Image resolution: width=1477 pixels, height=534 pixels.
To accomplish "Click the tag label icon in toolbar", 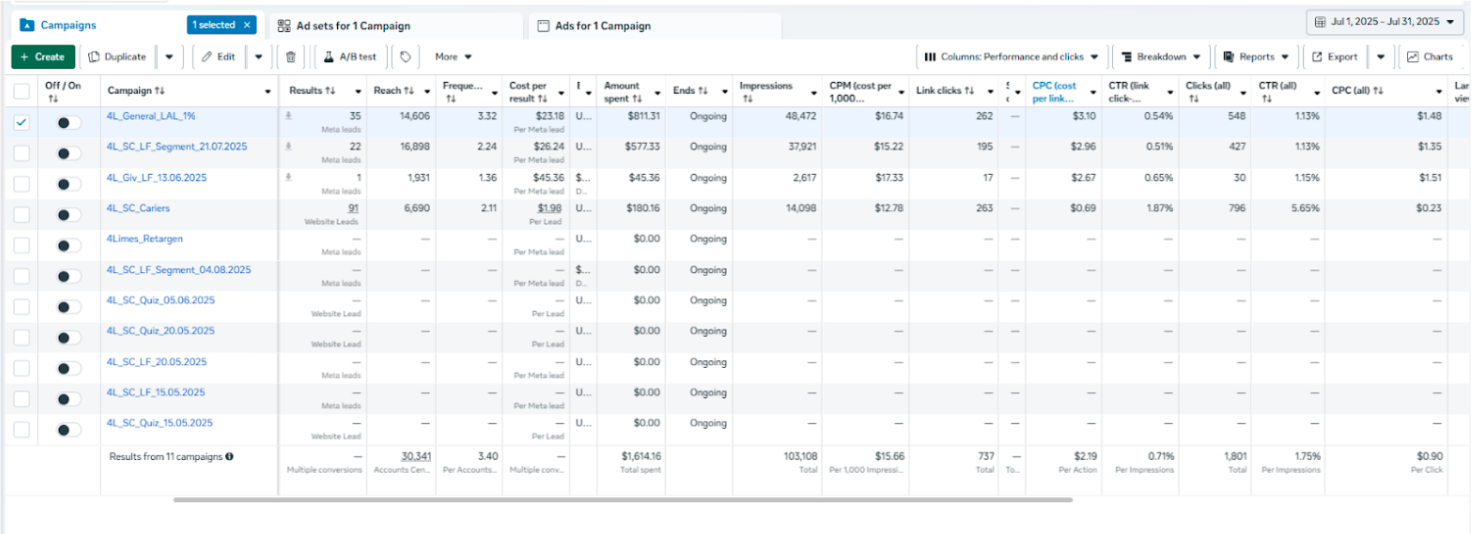I will 405,57.
